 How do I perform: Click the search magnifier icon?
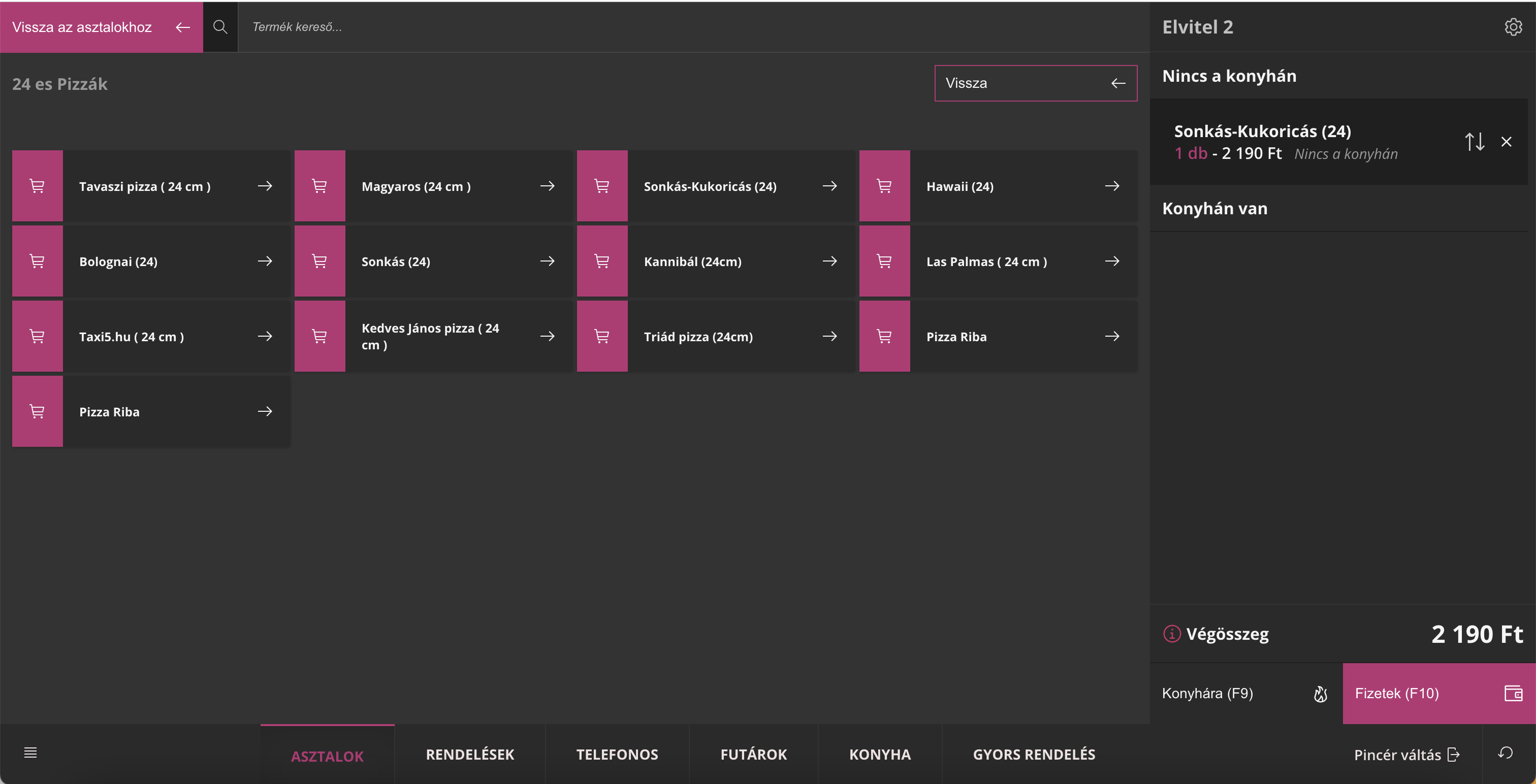220,27
